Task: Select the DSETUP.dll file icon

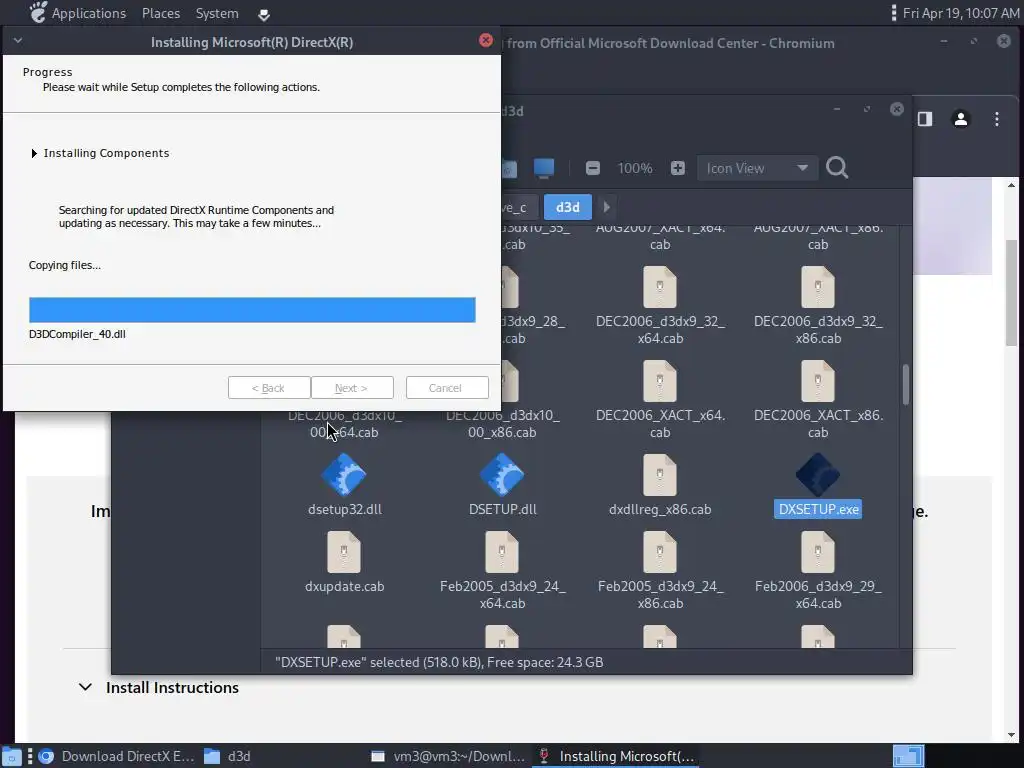Action: coord(502,475)
